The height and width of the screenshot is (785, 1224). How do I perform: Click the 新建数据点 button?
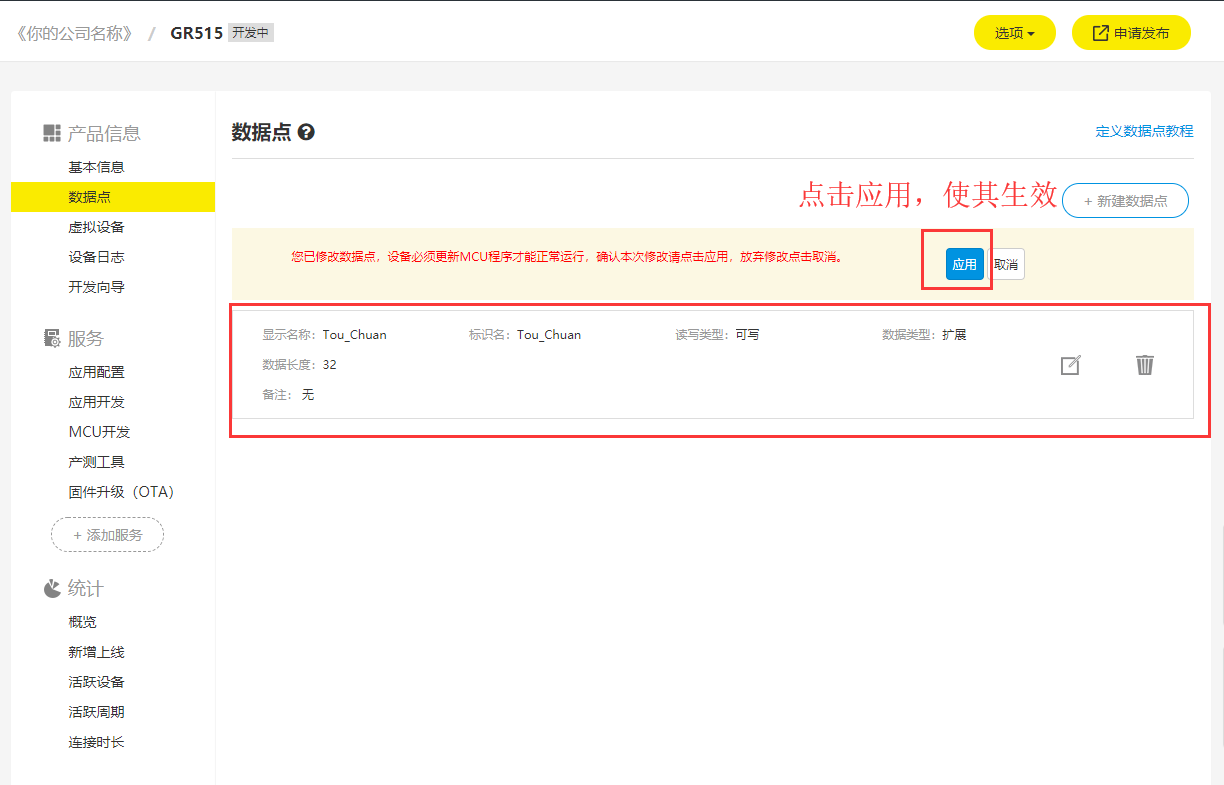pyautogui.click(x=1125, y=200)
